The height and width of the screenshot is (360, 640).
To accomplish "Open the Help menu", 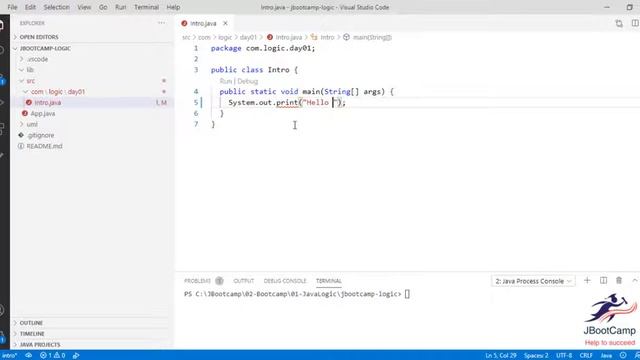I will click(173, 7).
